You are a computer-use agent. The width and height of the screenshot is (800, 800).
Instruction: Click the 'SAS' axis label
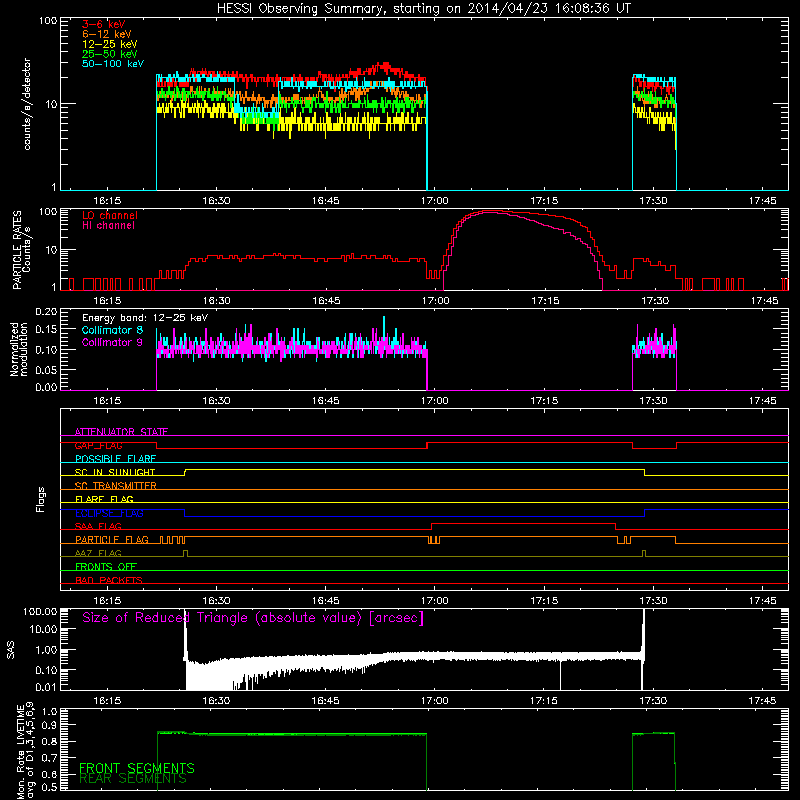pyautogui.click(x=11, y=650)
